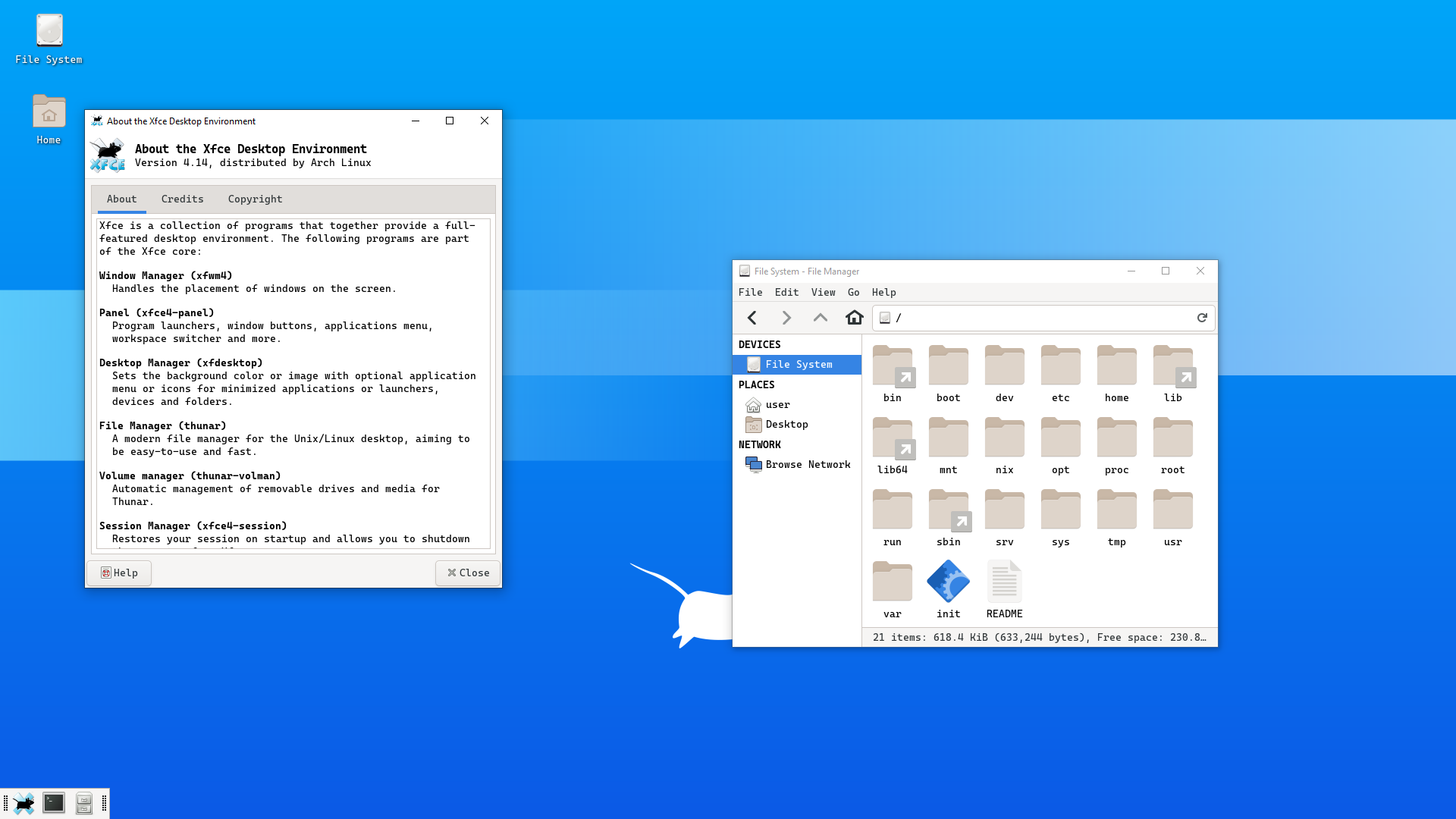
Task: Select the lib64 folder icon
Action: [893, 438]
